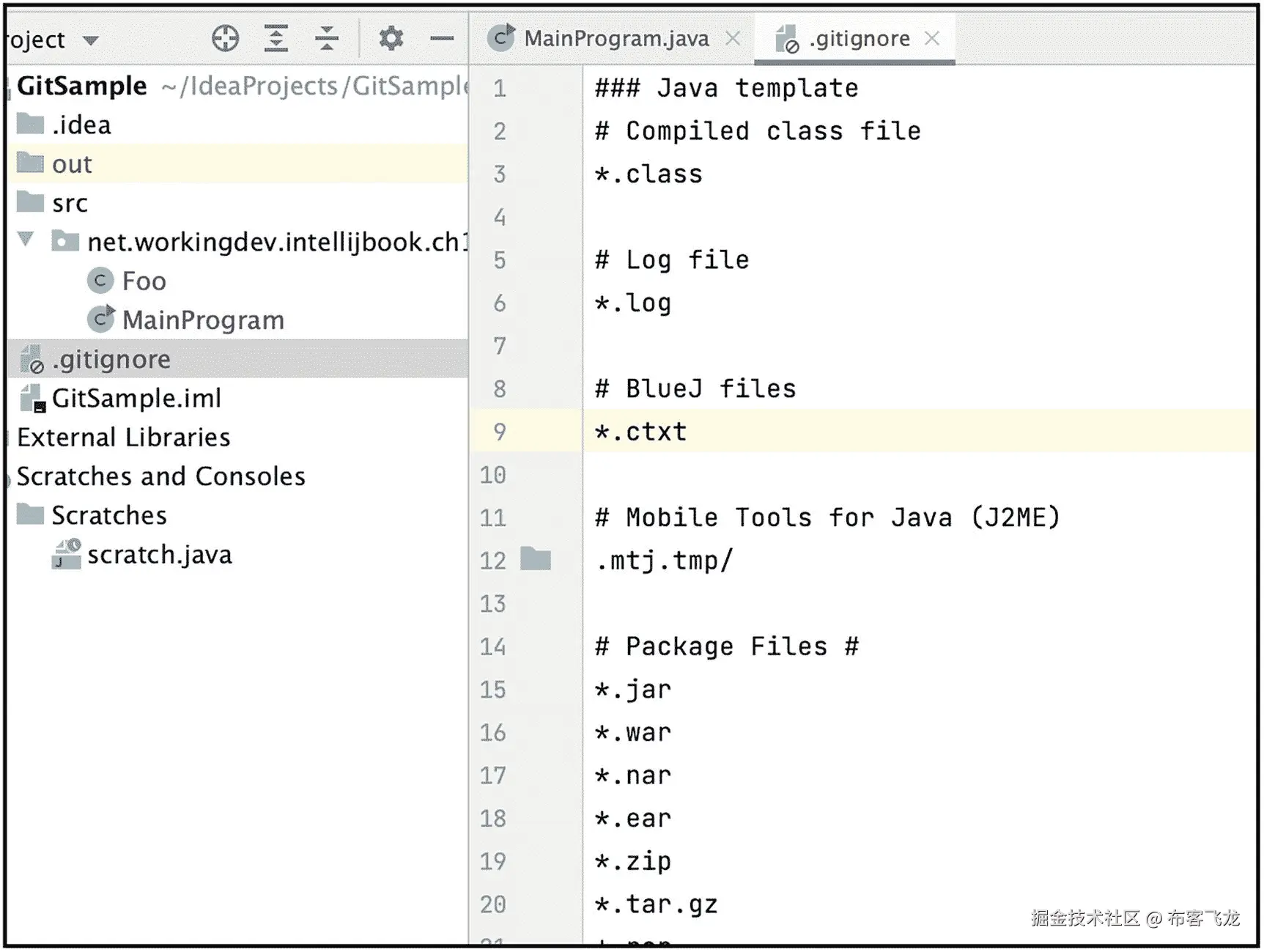Viewport: 1264px width, 952px height.
Task: Hide the Project tool window with minus icon
Action: click(442, 38)
